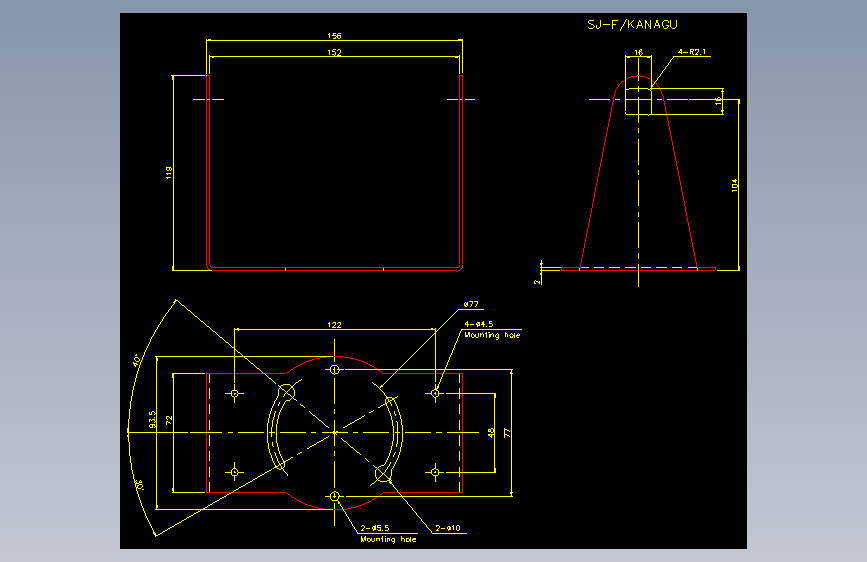Select the 152 inner width dimension
Screen dimensions: 867x562
[x=334, y=53]
